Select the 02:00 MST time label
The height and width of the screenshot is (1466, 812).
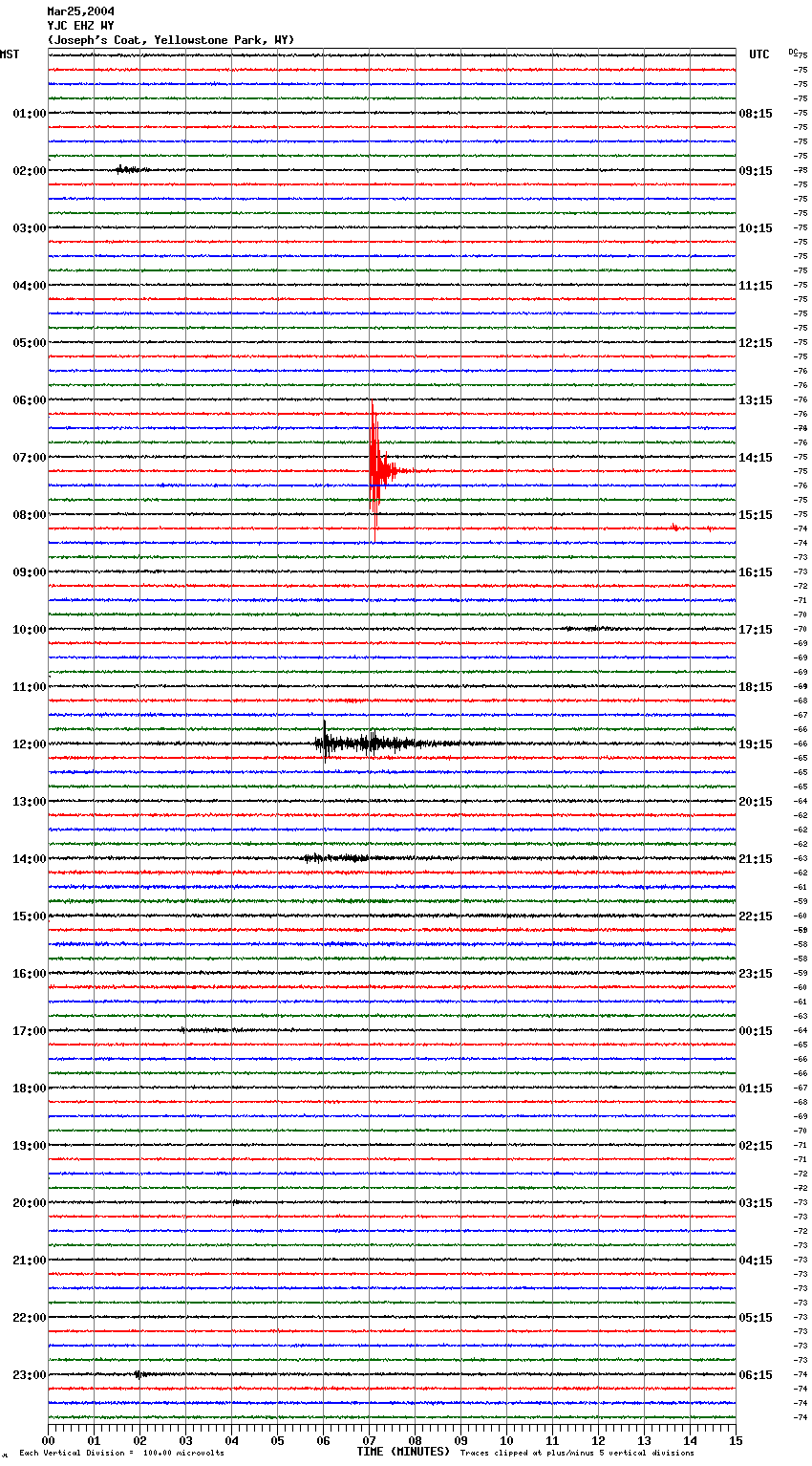pos(30,171)
